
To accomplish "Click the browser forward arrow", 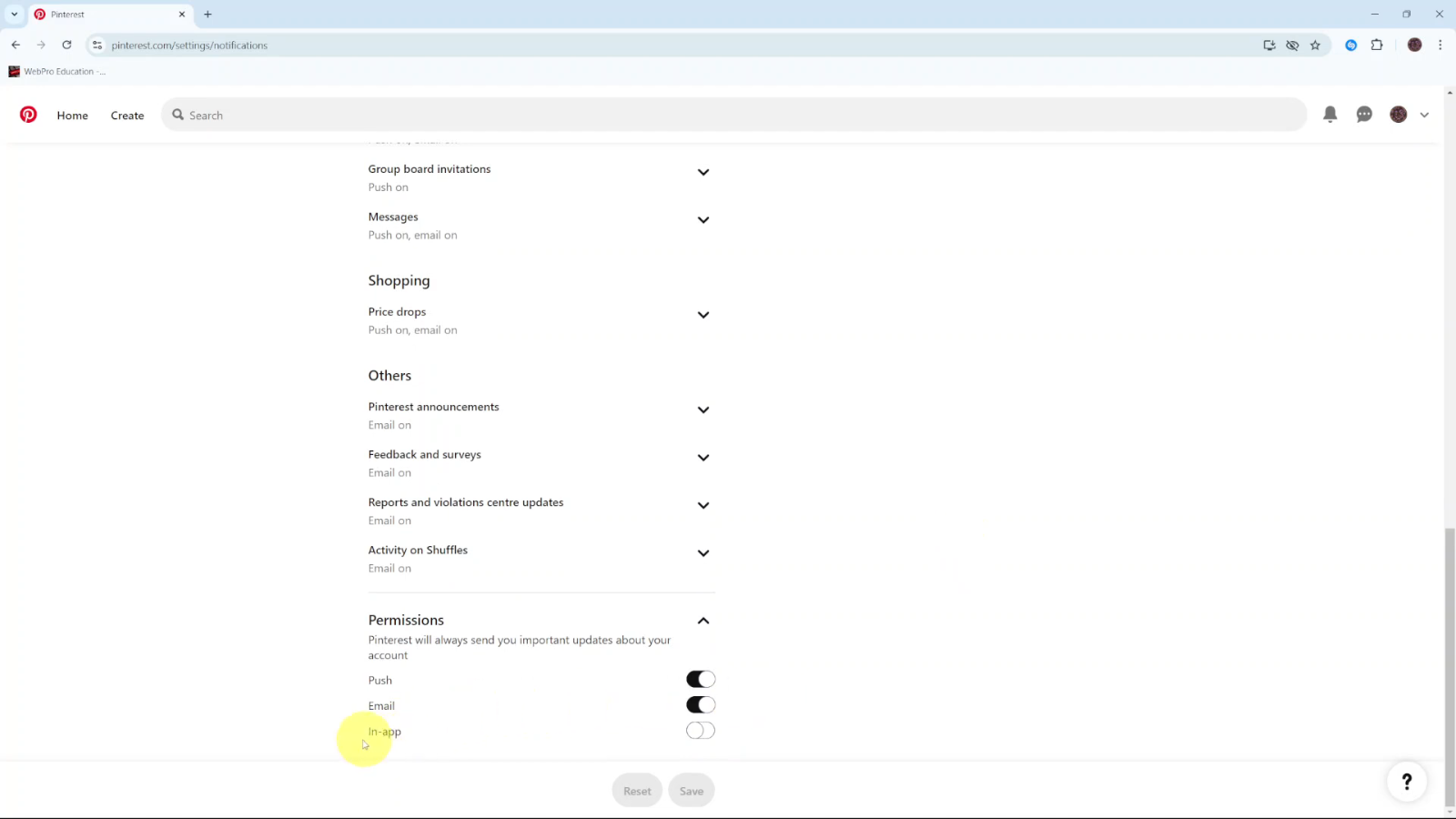I will click(x=41, y=45).
